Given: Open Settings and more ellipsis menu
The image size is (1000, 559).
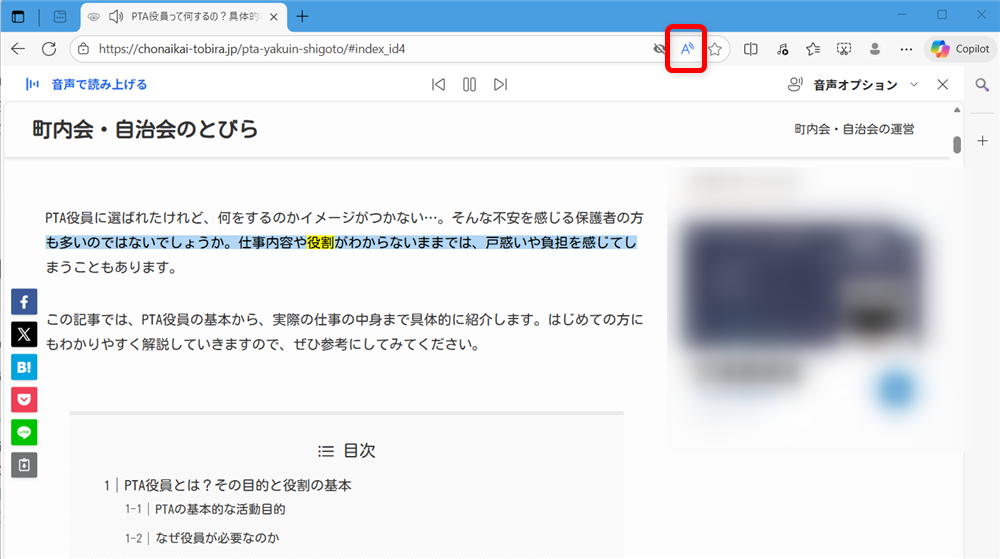Looking at the screenshot, I should pos(906,49).
